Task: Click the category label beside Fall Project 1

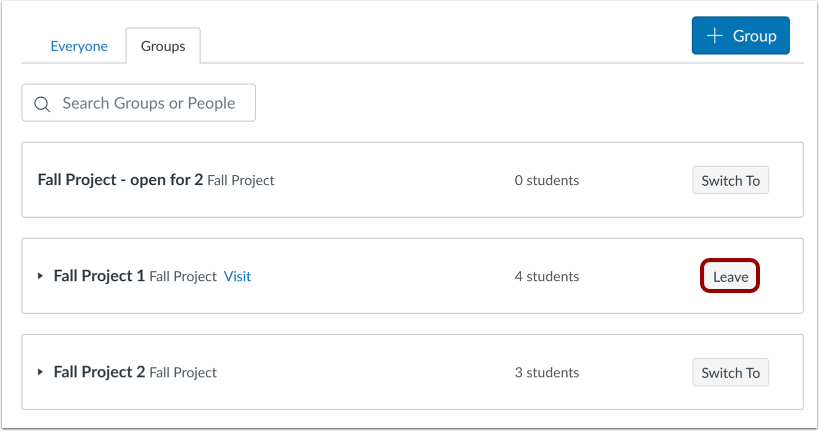Action: click(183, 277)
